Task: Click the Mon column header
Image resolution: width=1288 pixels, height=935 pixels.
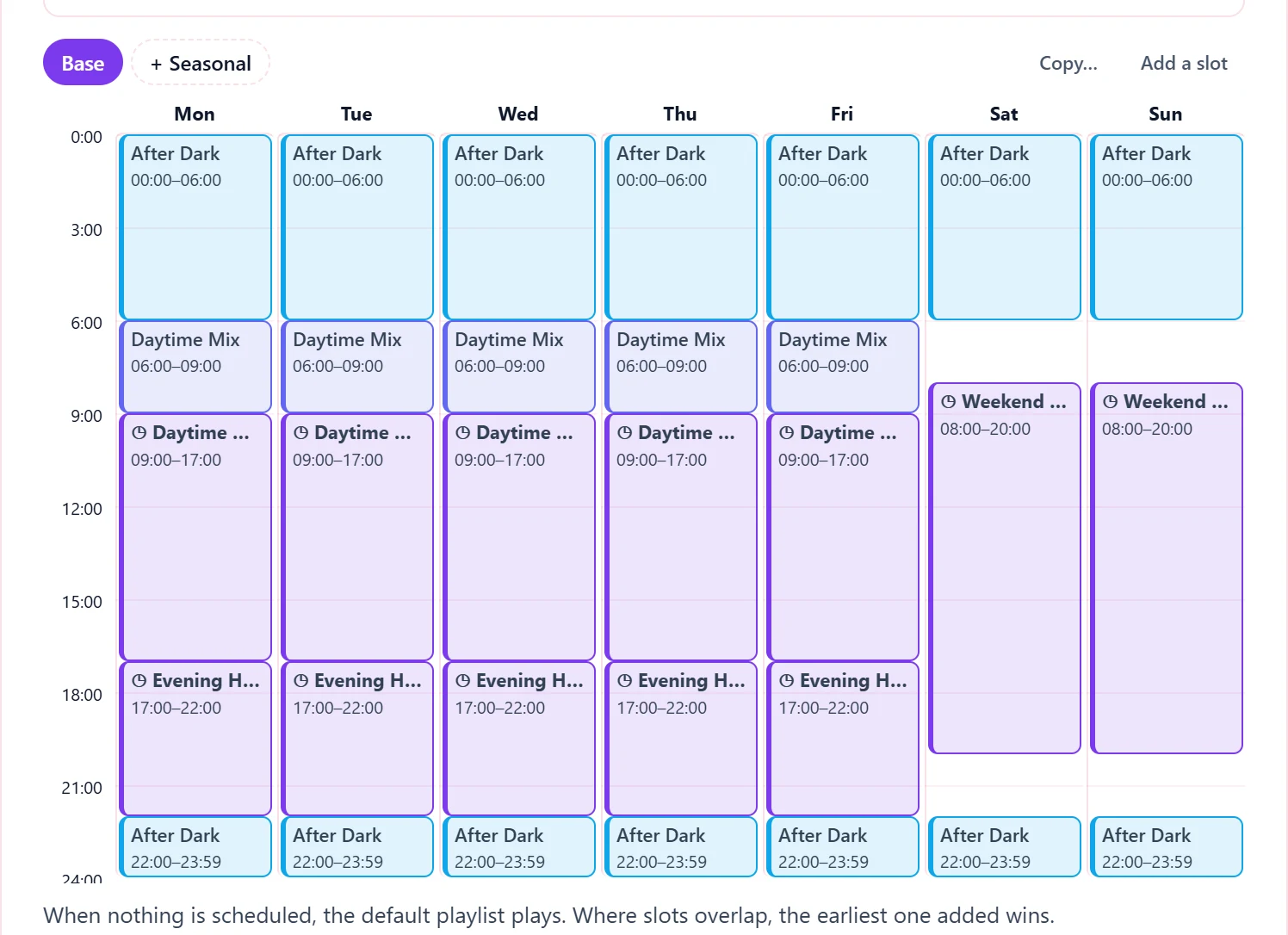Action: point(195,114)
